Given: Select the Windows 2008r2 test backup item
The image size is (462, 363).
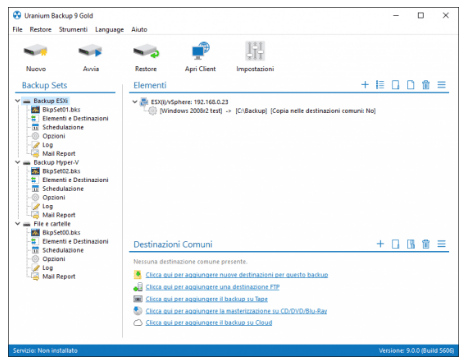Looking at the screenshot, I should tap(268, 111).
